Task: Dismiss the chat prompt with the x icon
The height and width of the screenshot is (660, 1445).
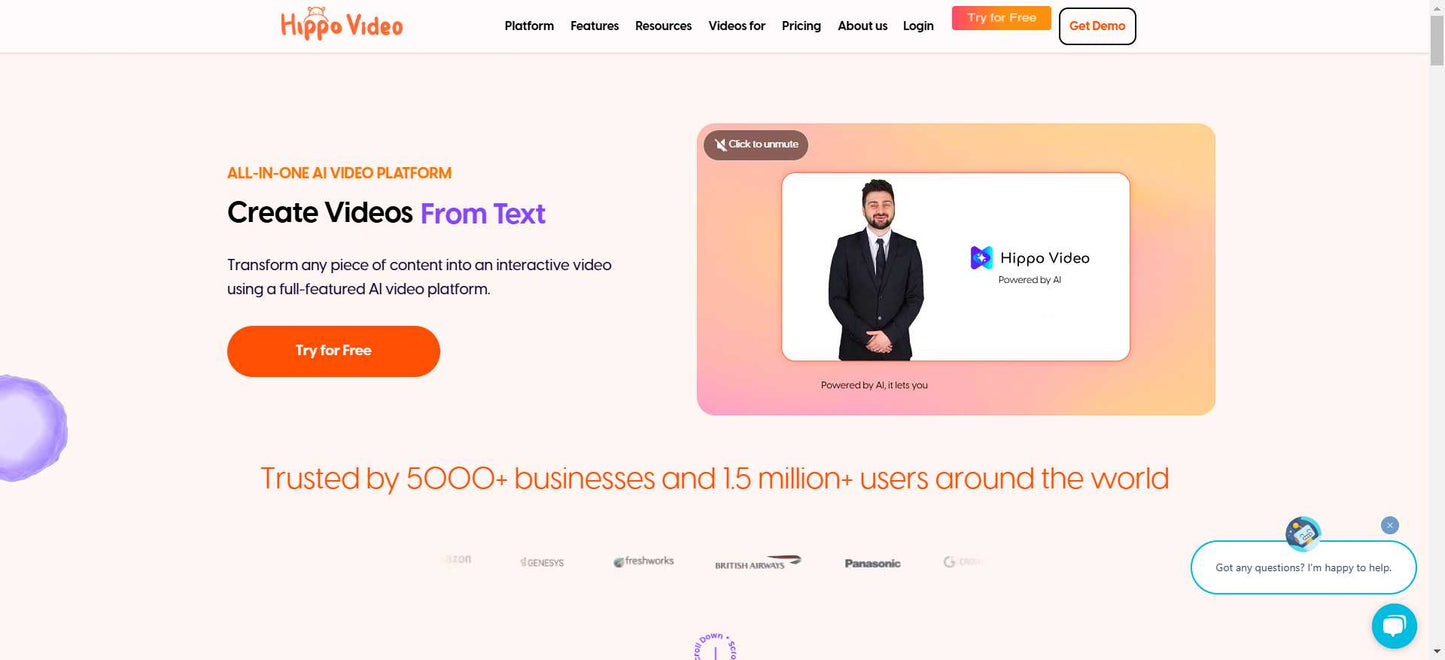Action: [1389, 525]
